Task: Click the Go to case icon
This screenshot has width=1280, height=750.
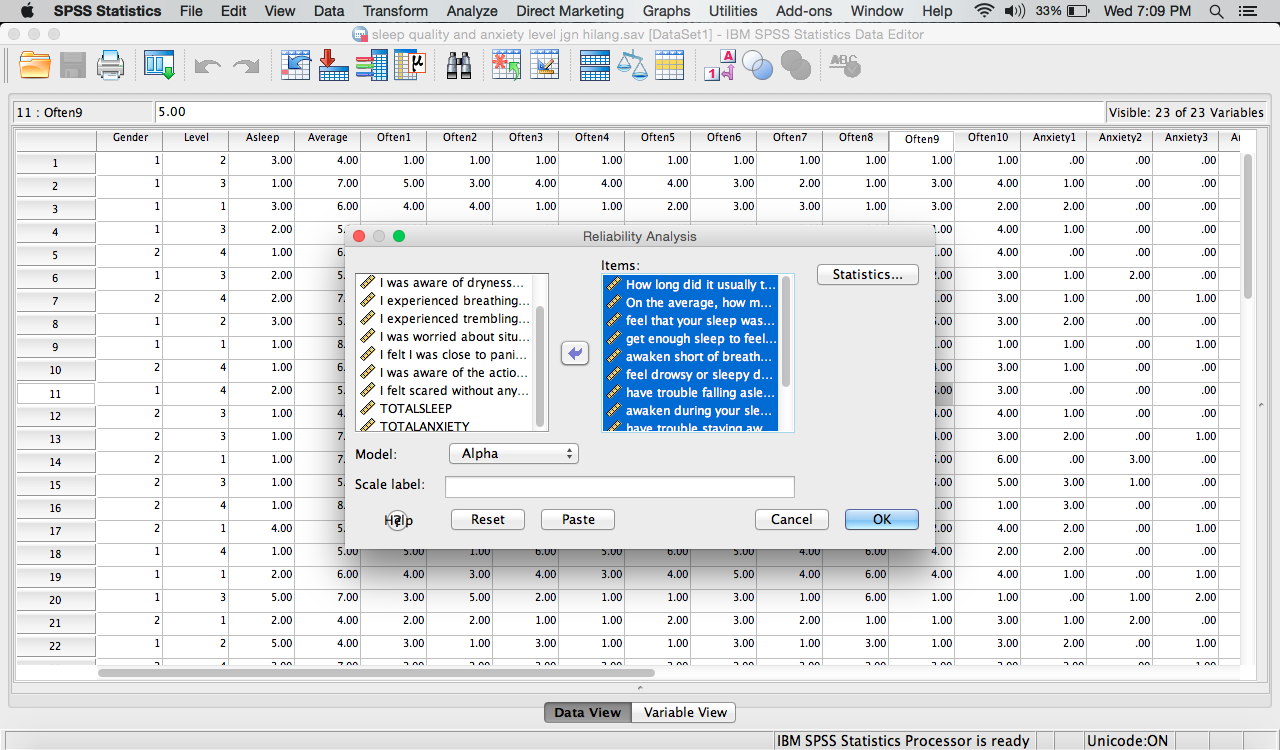Action: point(296,66)
